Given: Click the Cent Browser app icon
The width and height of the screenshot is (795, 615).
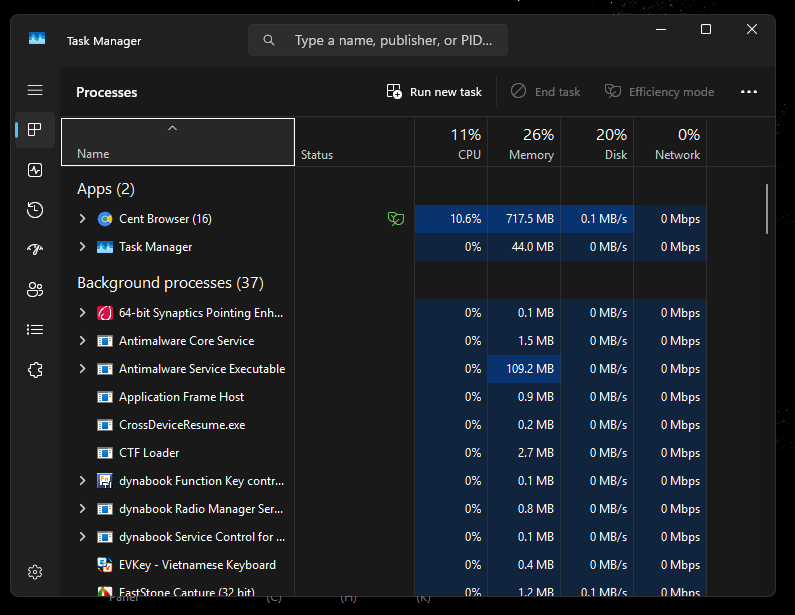Looking at the screenshot, I should (105, 219).
